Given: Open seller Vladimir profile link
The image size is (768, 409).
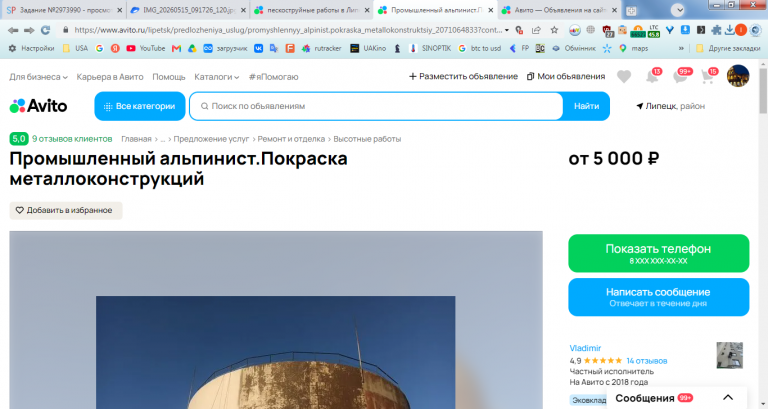Looking at the screenshot, I should 585,348.
